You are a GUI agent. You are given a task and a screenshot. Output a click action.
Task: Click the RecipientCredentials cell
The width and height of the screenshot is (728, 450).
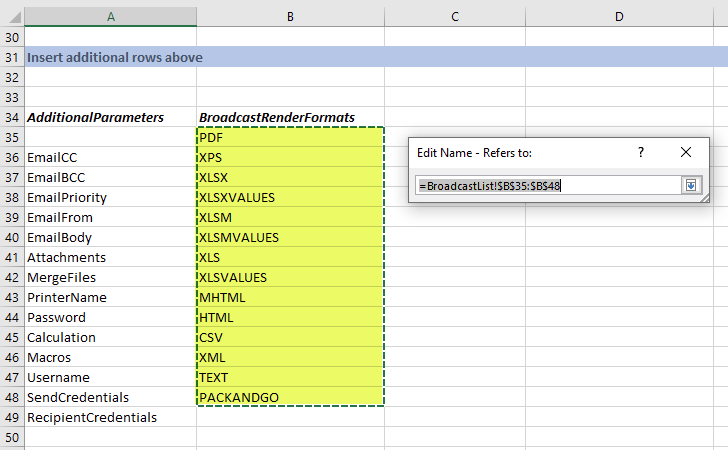tap(110, 417)
